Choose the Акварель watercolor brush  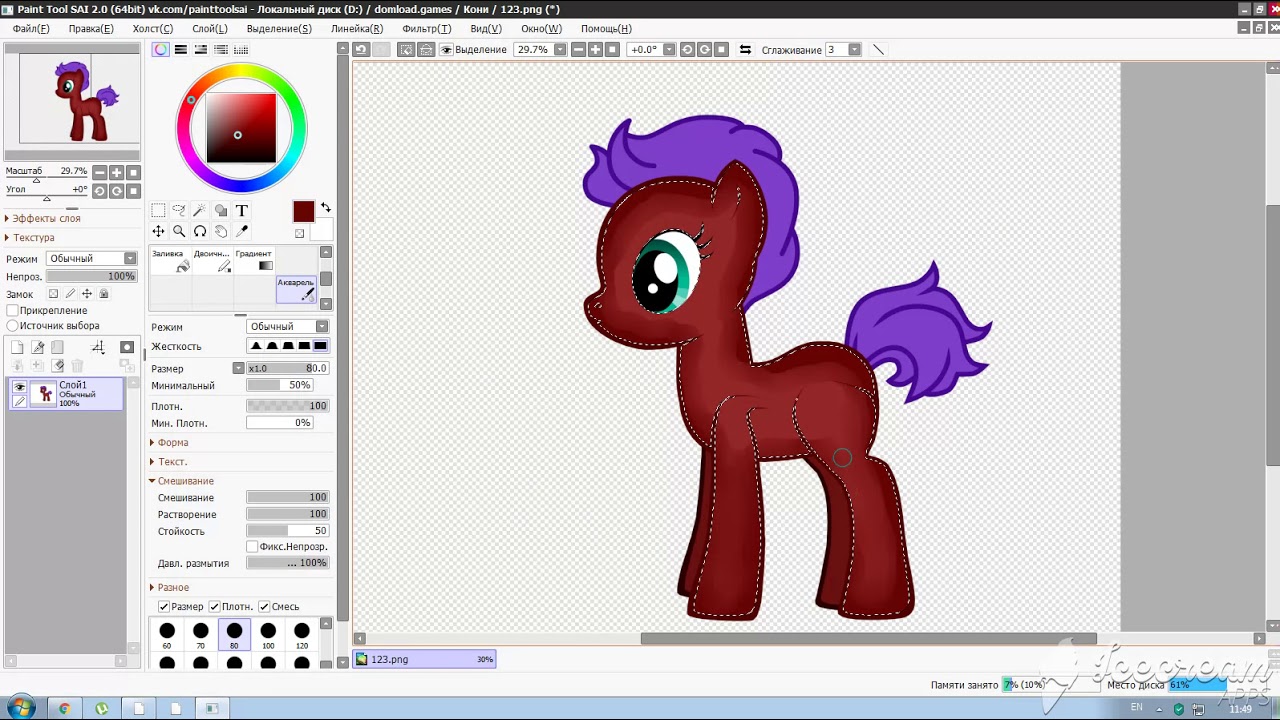click(x=296, y=289)
